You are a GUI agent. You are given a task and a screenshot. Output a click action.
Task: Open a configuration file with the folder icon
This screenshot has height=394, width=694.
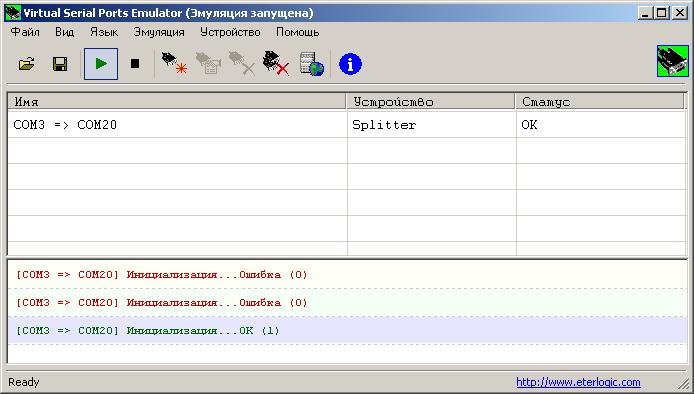pyautogui.click(x=27, y=64)
